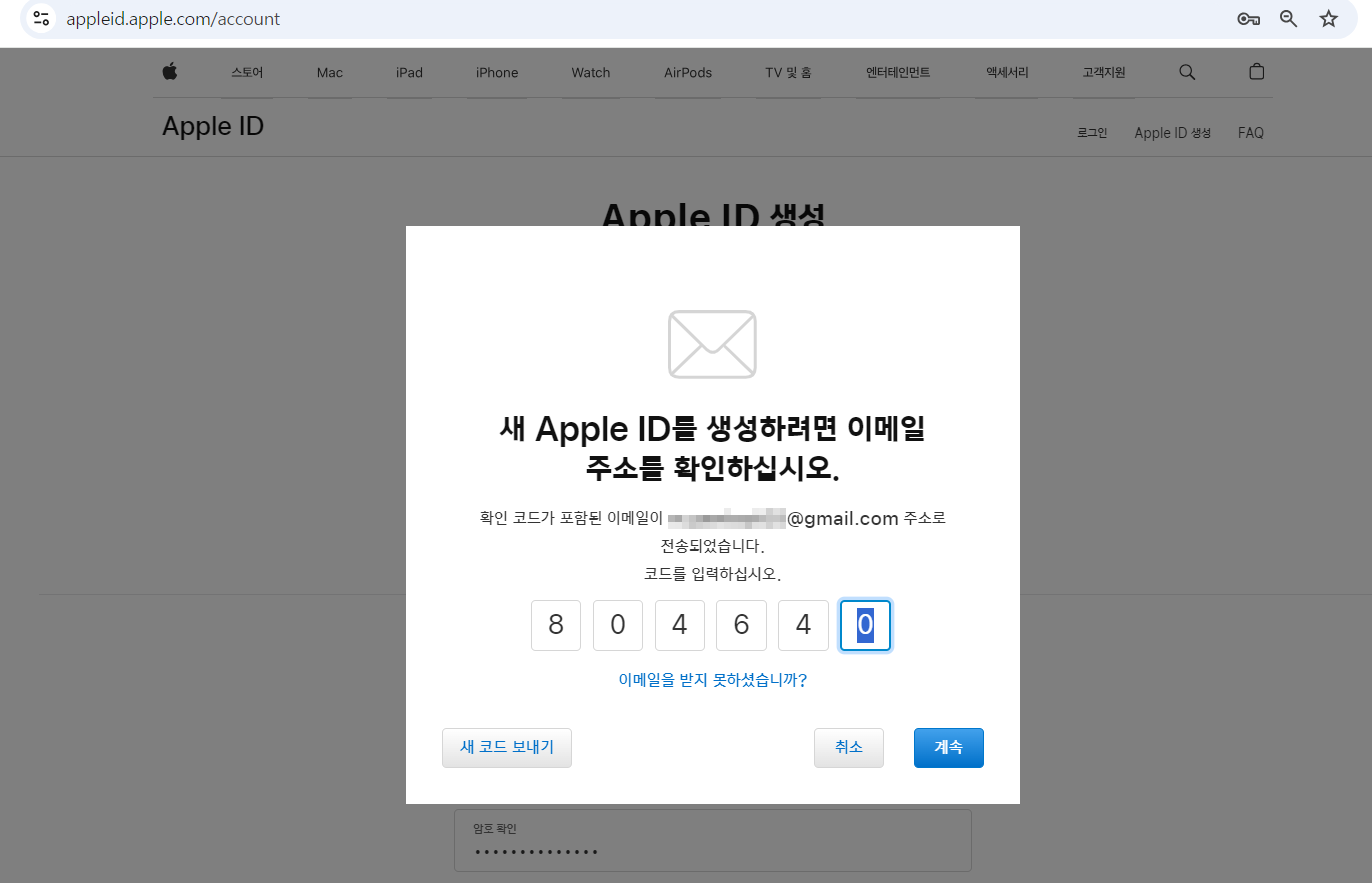Open the AirPods menu item

(688, 72)
